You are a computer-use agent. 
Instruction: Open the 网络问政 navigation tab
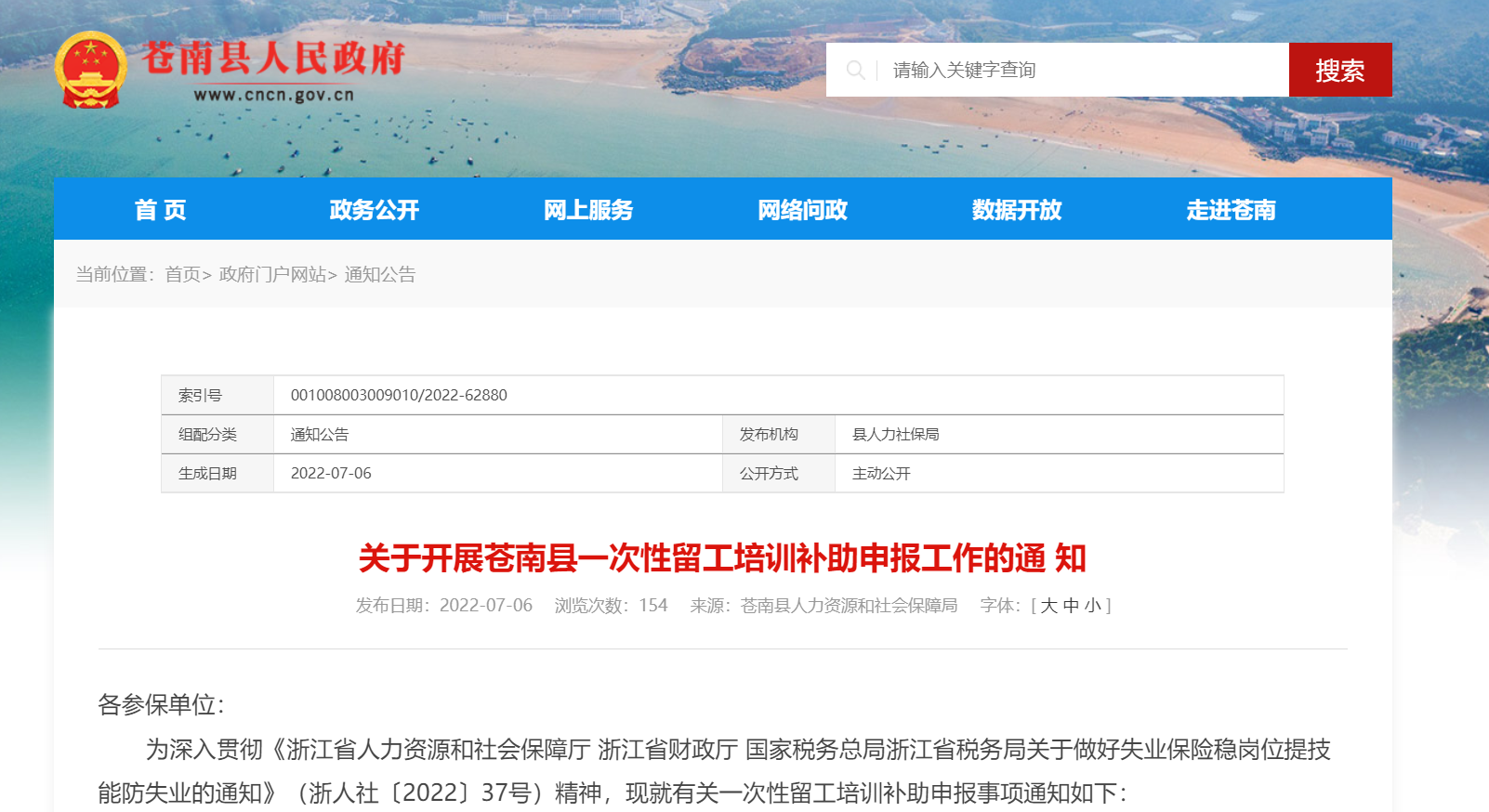[x=803, y=210]
